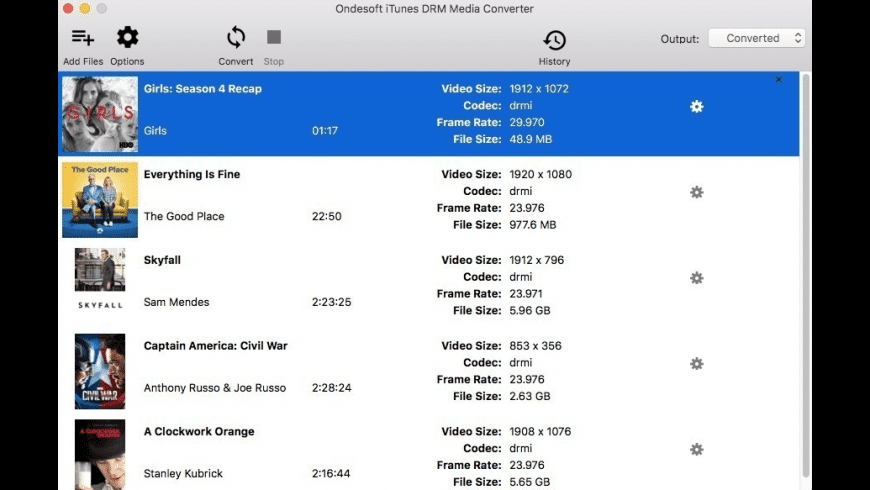Select the title "A Clockwork Orange"

tap(199, 432)
